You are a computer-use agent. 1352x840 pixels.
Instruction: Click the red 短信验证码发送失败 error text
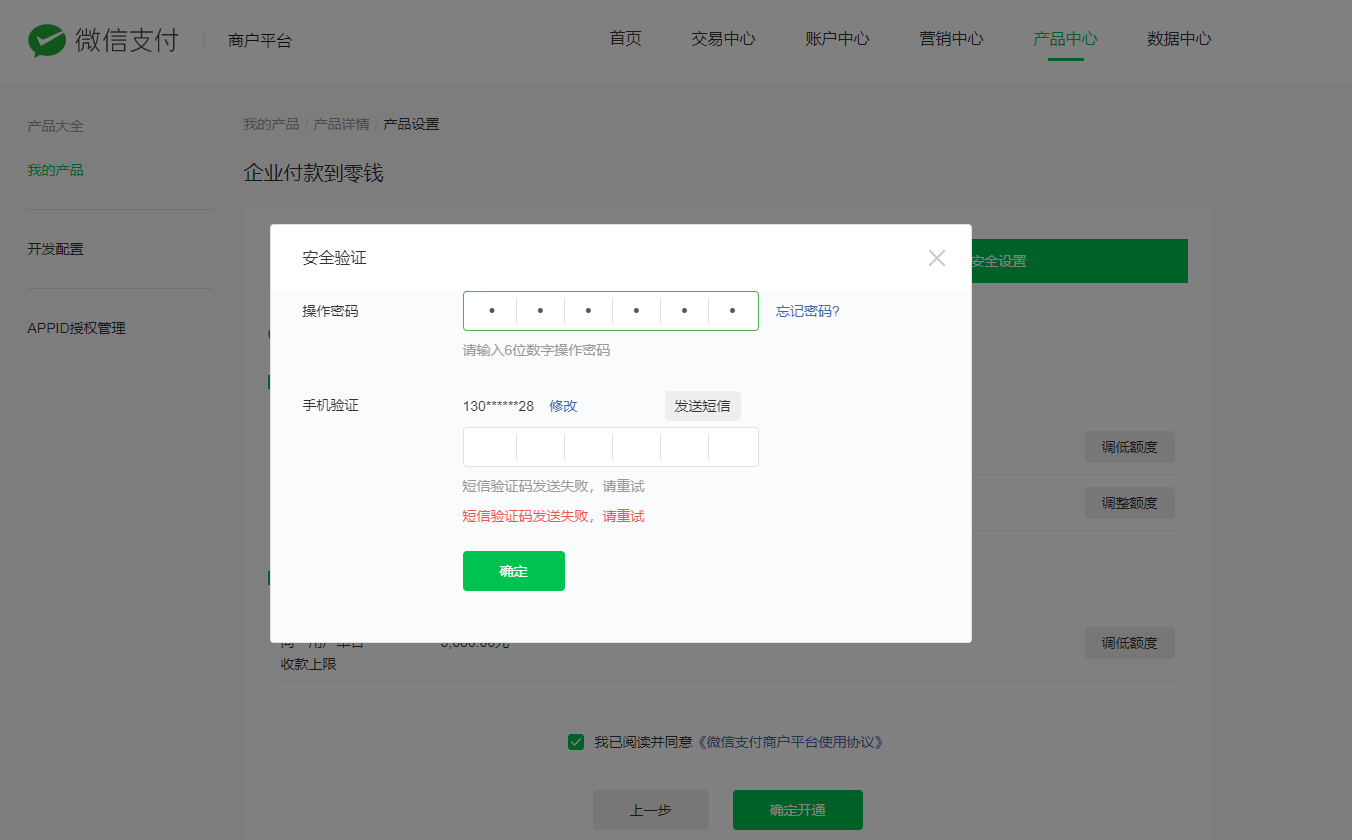pyautogui.click(x=553, y=516)
